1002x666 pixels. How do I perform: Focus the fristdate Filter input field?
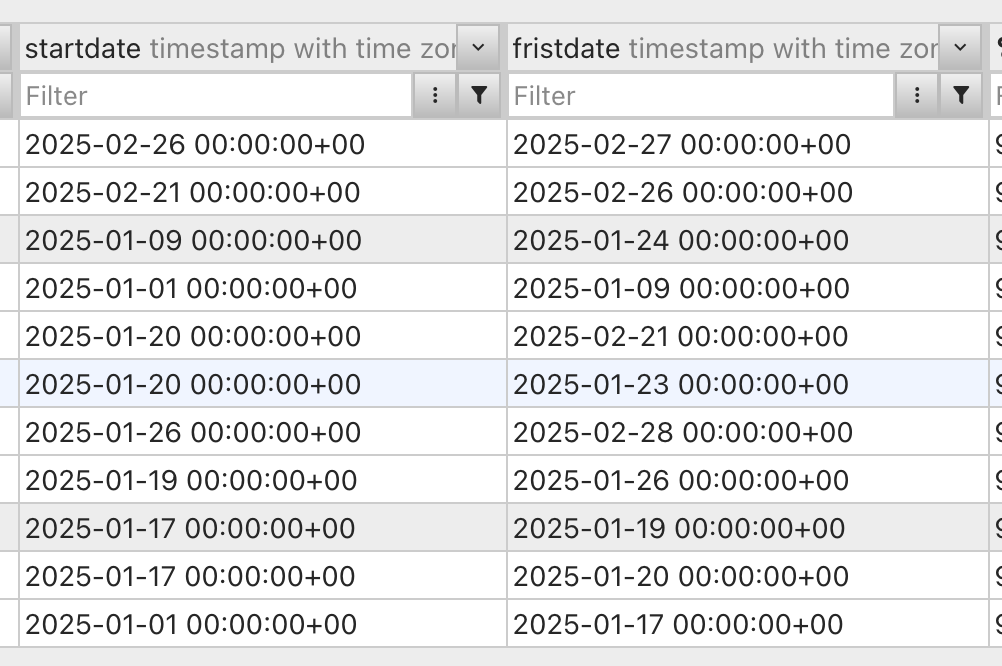[x=701, y=96]
